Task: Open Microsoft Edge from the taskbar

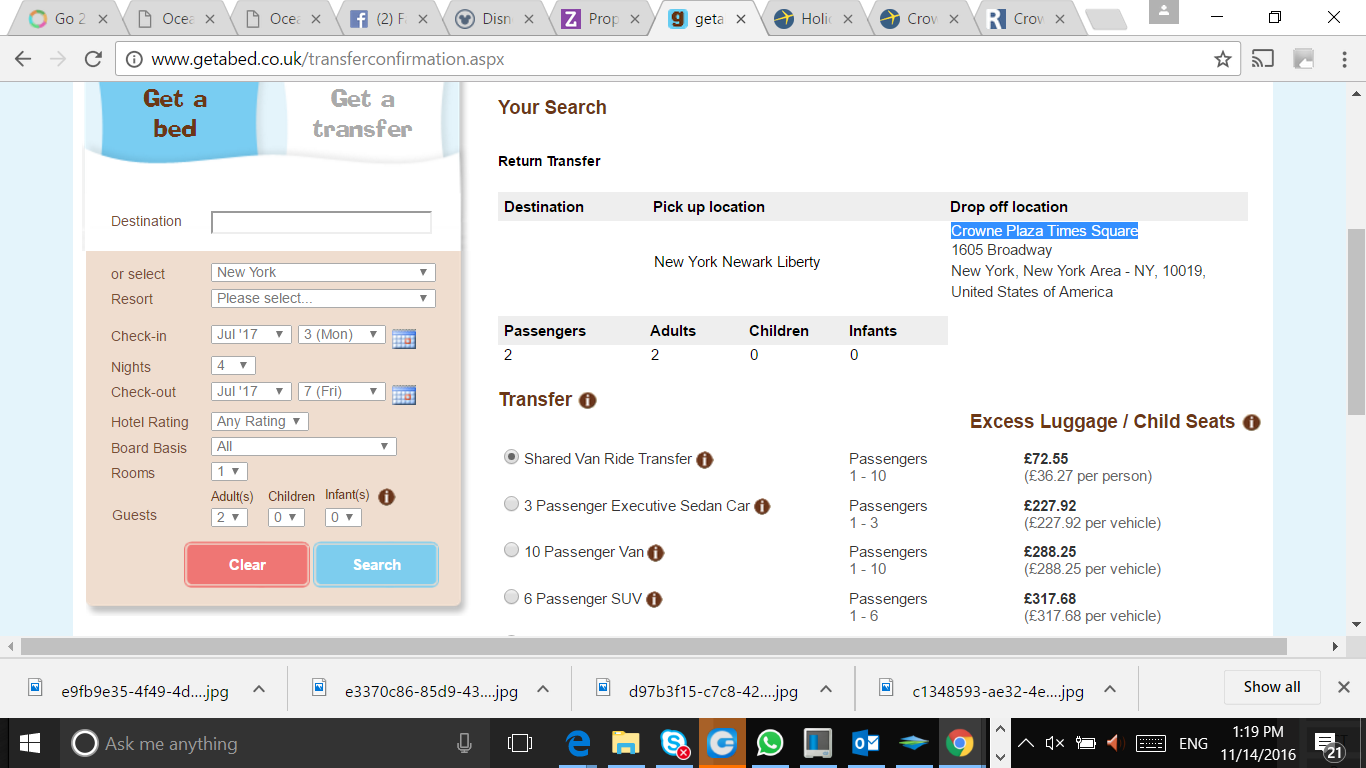Action: pyautogui.click(x=578, y=743)
